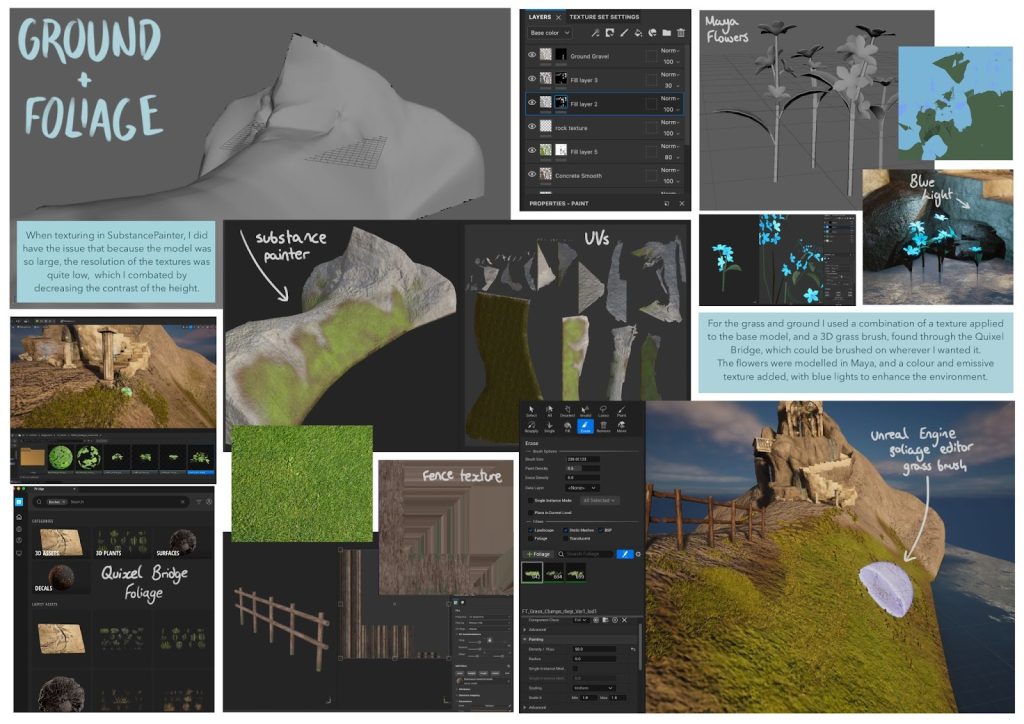
Task: Delete layer with the trash icon
Action: [681, 33]
